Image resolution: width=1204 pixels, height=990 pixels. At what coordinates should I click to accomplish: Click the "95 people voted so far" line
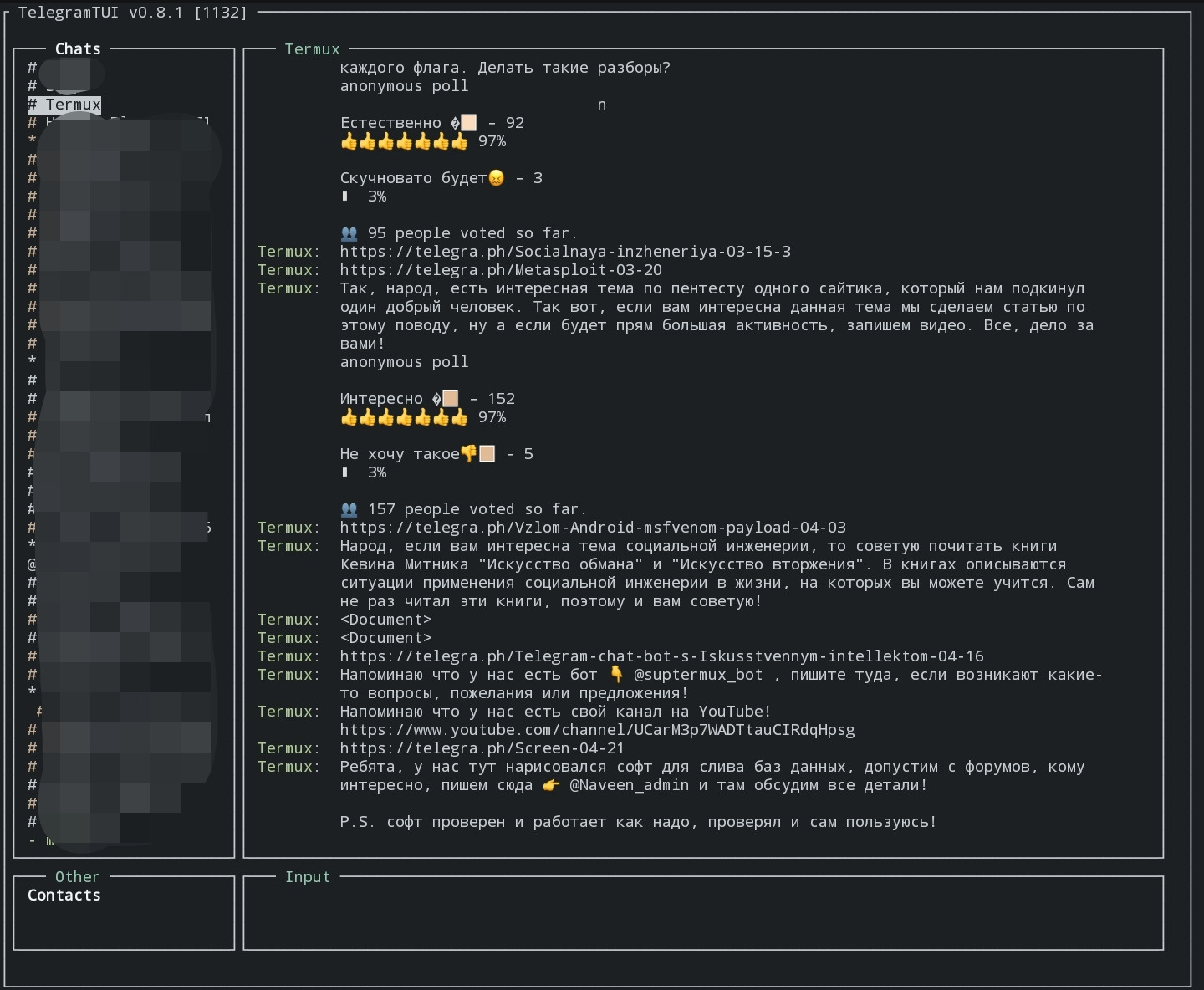(459, 233)
